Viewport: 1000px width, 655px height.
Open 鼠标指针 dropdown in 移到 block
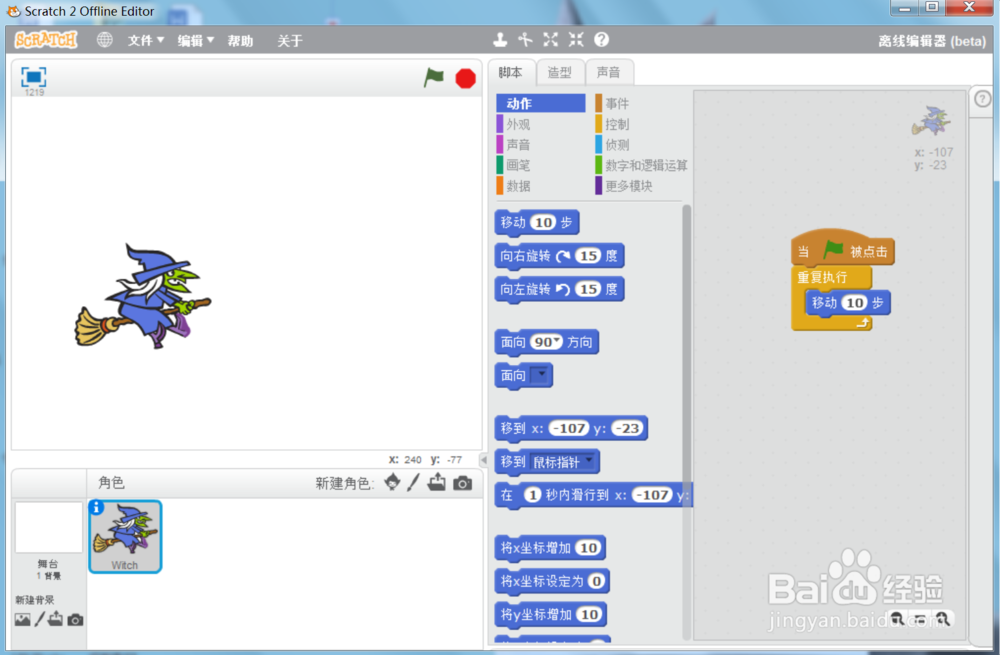pos(589,460)
